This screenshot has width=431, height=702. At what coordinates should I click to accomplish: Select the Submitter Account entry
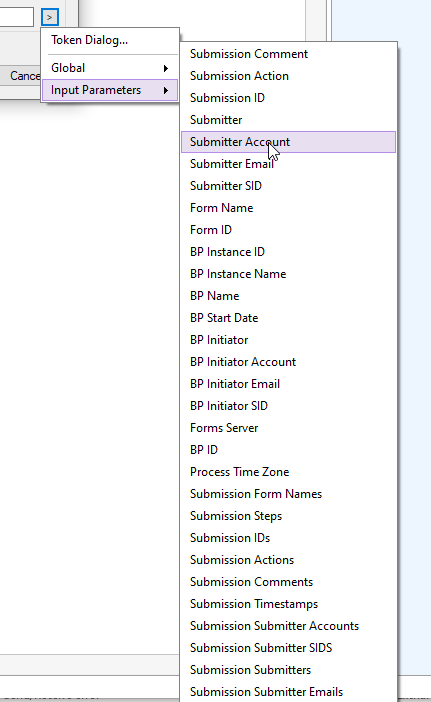point(289,142)
